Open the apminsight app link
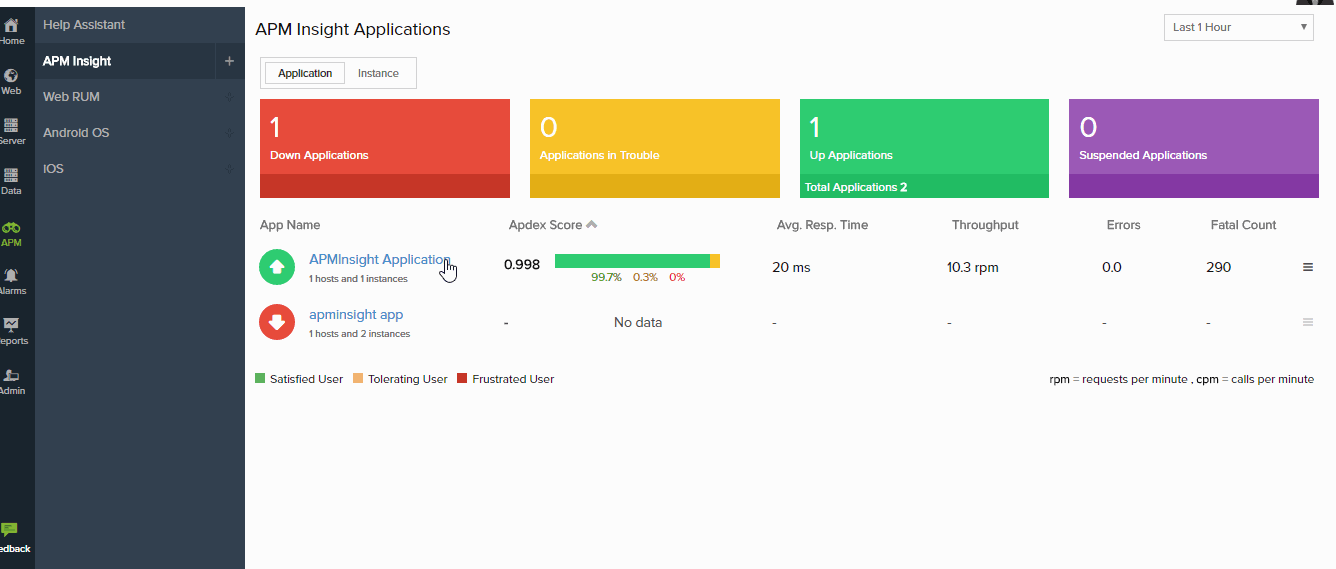Screen dimensions: 1336x569 [356, 315]
